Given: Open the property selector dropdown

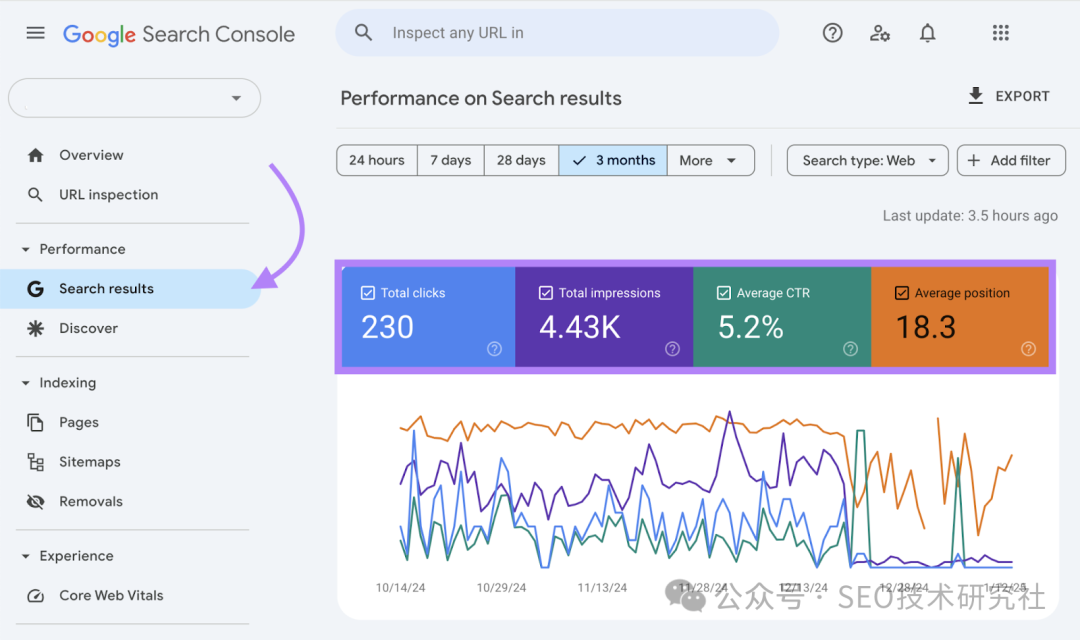Looking at the screenshot, I should (x=134, y=98).
